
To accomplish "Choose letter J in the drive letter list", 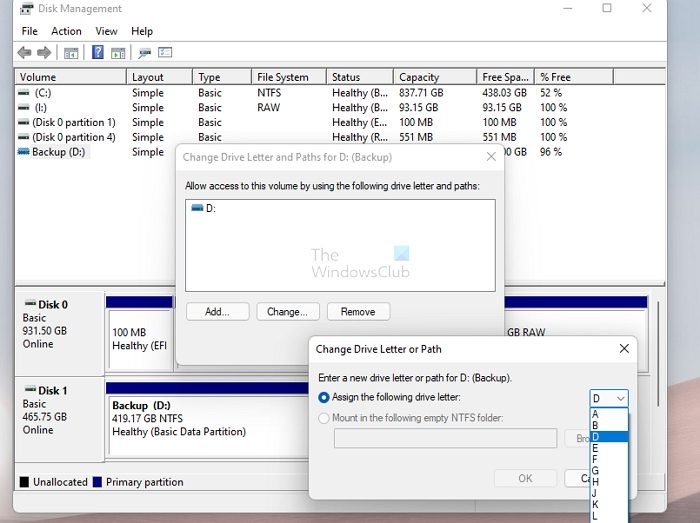I will [609, 493].
